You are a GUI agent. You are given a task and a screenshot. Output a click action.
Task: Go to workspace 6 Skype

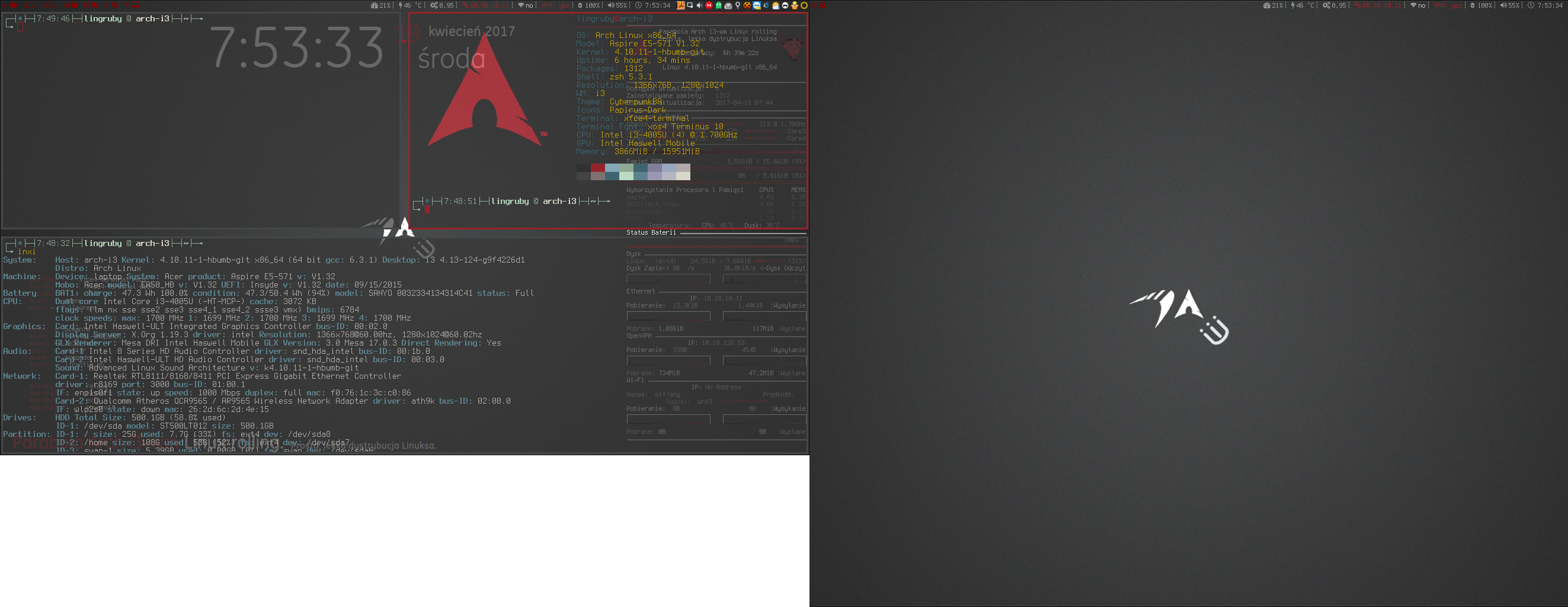[116, 5]
